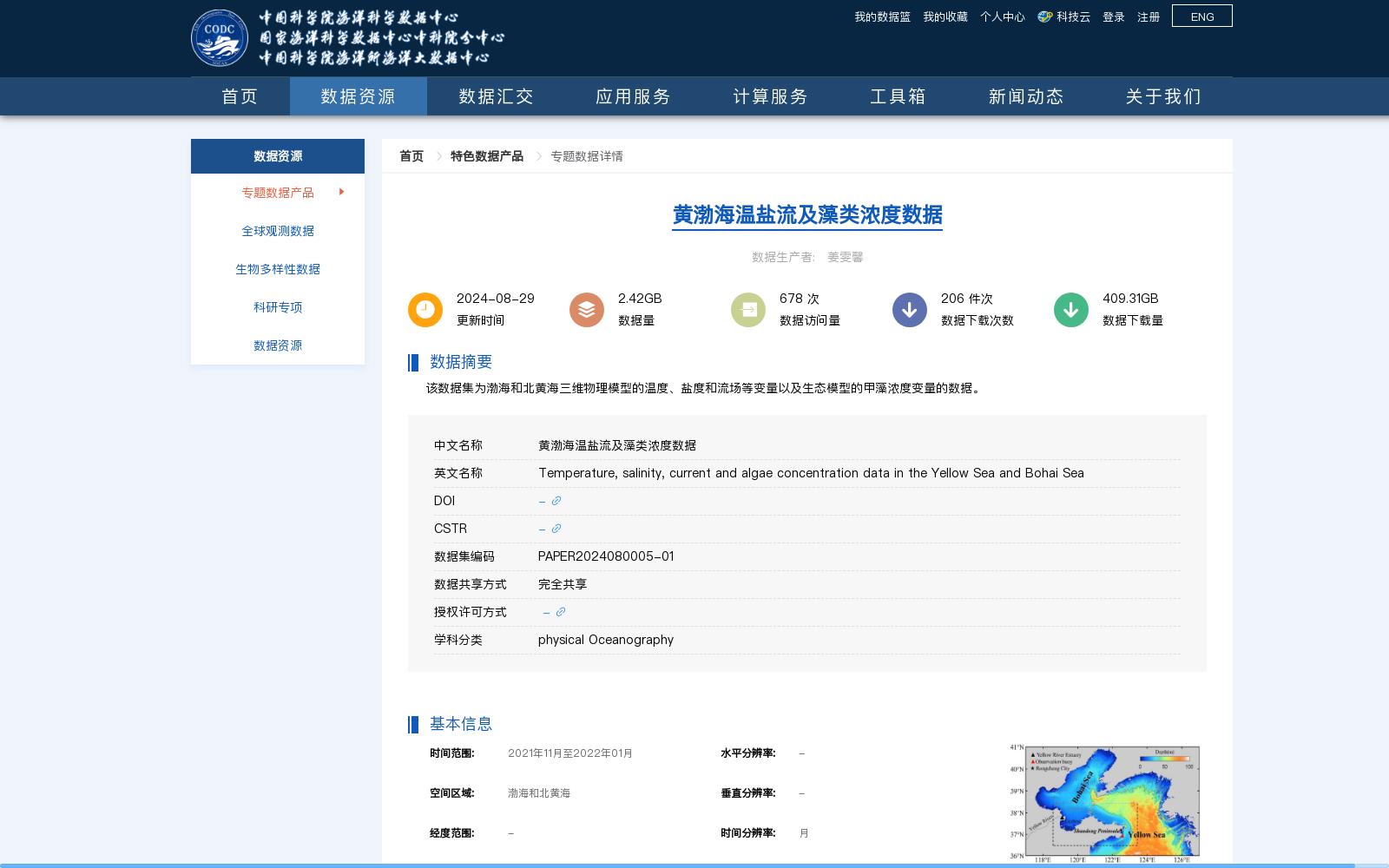Click the 数据资源 sidebar header
The height and width of the screenshot is (868, 1389).
278,156
